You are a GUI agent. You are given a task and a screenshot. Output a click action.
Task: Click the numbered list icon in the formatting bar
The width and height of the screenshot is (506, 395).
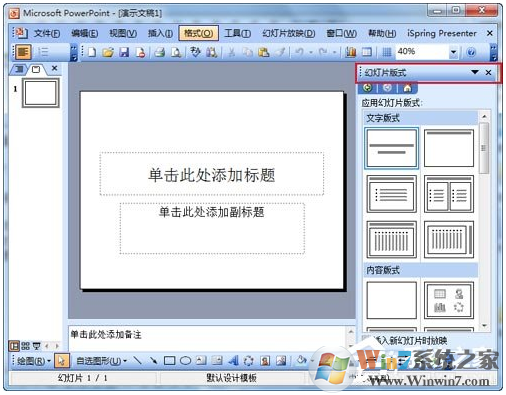[43, 52]
